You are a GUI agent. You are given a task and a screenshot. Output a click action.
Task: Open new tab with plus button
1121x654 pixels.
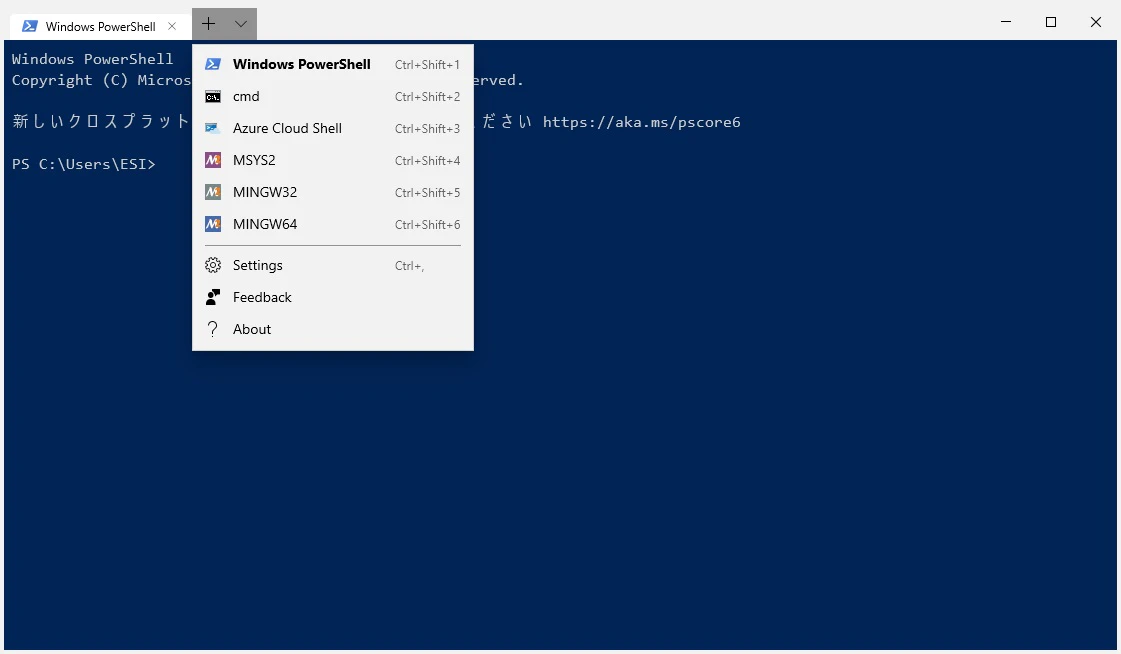pos(208,24)
